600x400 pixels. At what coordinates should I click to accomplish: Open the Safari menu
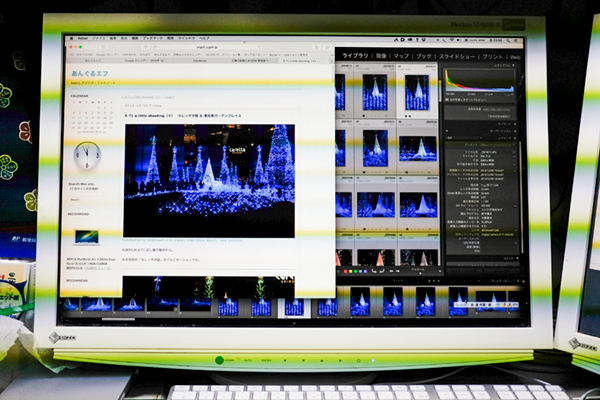(83, 38)
